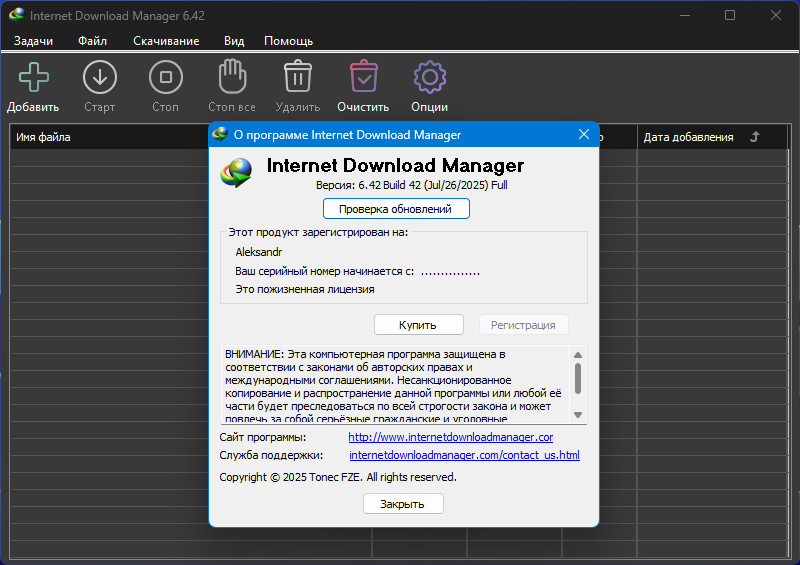Click the IDM logo in the dialog

click(236, 173)
